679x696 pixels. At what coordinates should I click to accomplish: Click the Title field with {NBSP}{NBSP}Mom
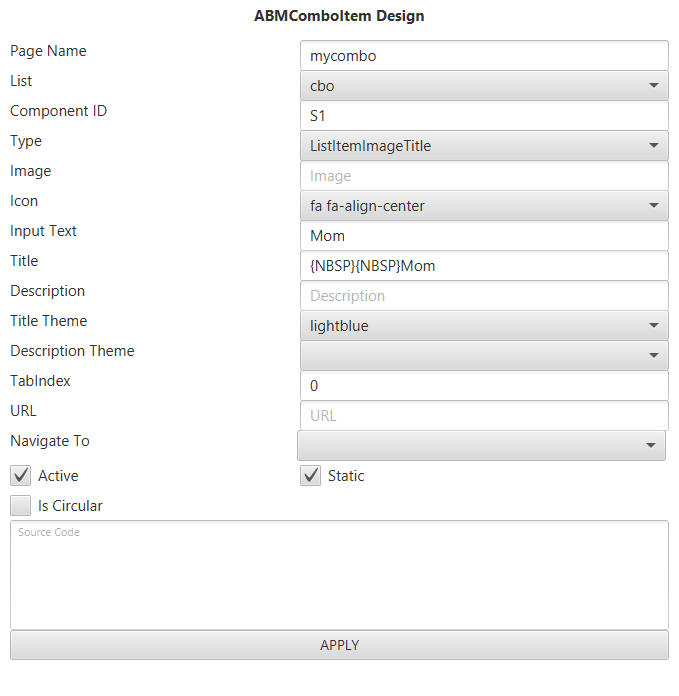tap(483, 266)
